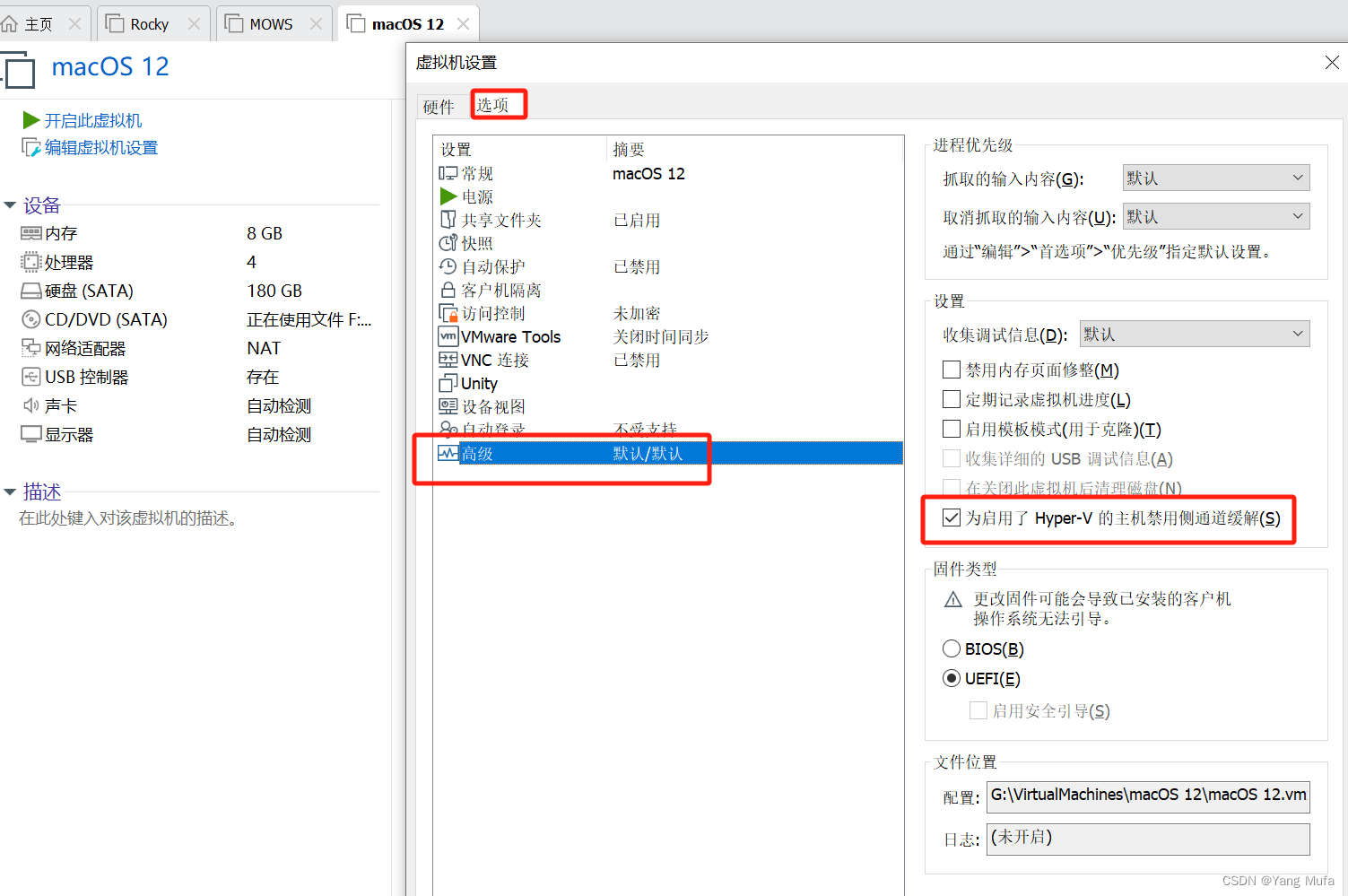The height and width of the screenshot is (896, 1348).
Task: Select the 自动登录 row in settings list
Action: coord(668,430)
